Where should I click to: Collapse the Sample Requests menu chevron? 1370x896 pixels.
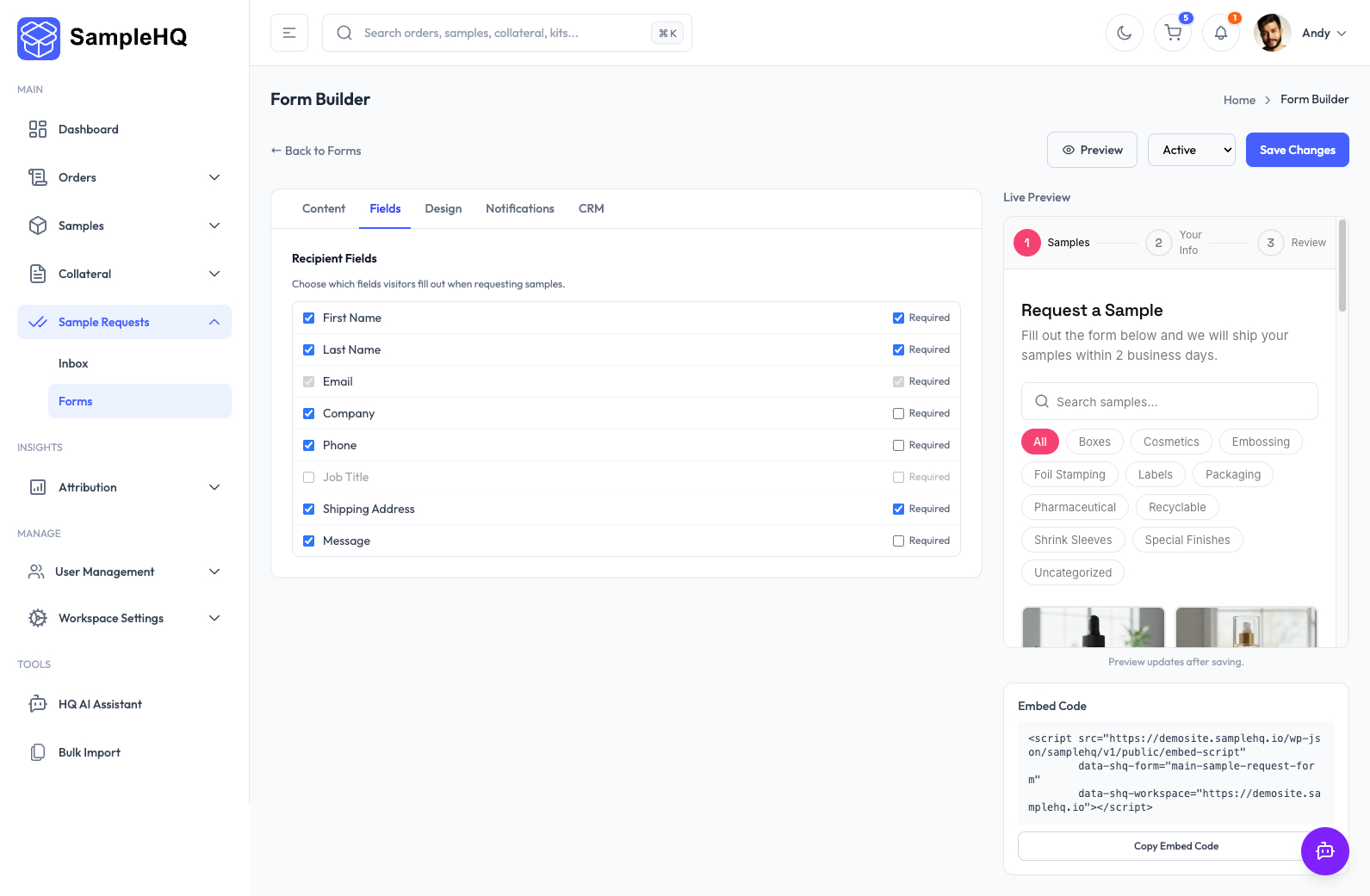(214, 322)
